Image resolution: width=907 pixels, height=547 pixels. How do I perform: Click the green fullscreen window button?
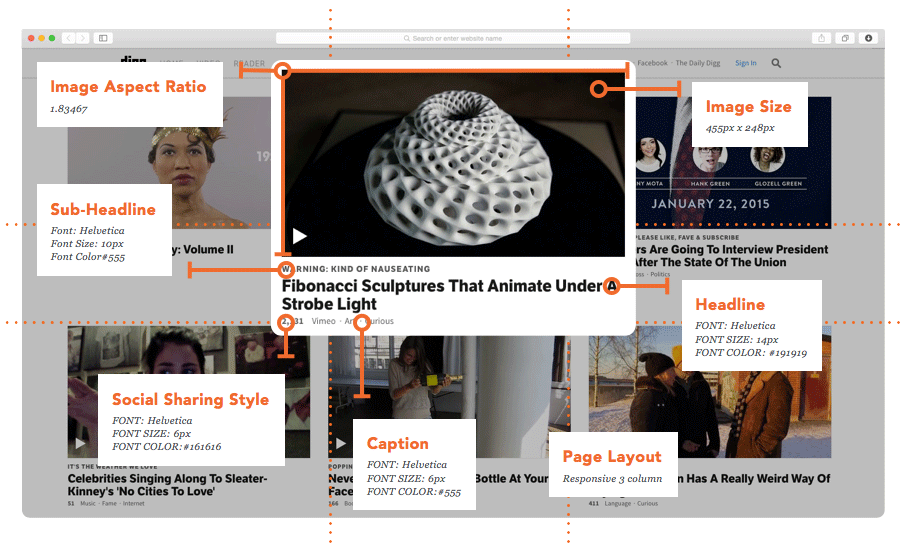(52, 38)
